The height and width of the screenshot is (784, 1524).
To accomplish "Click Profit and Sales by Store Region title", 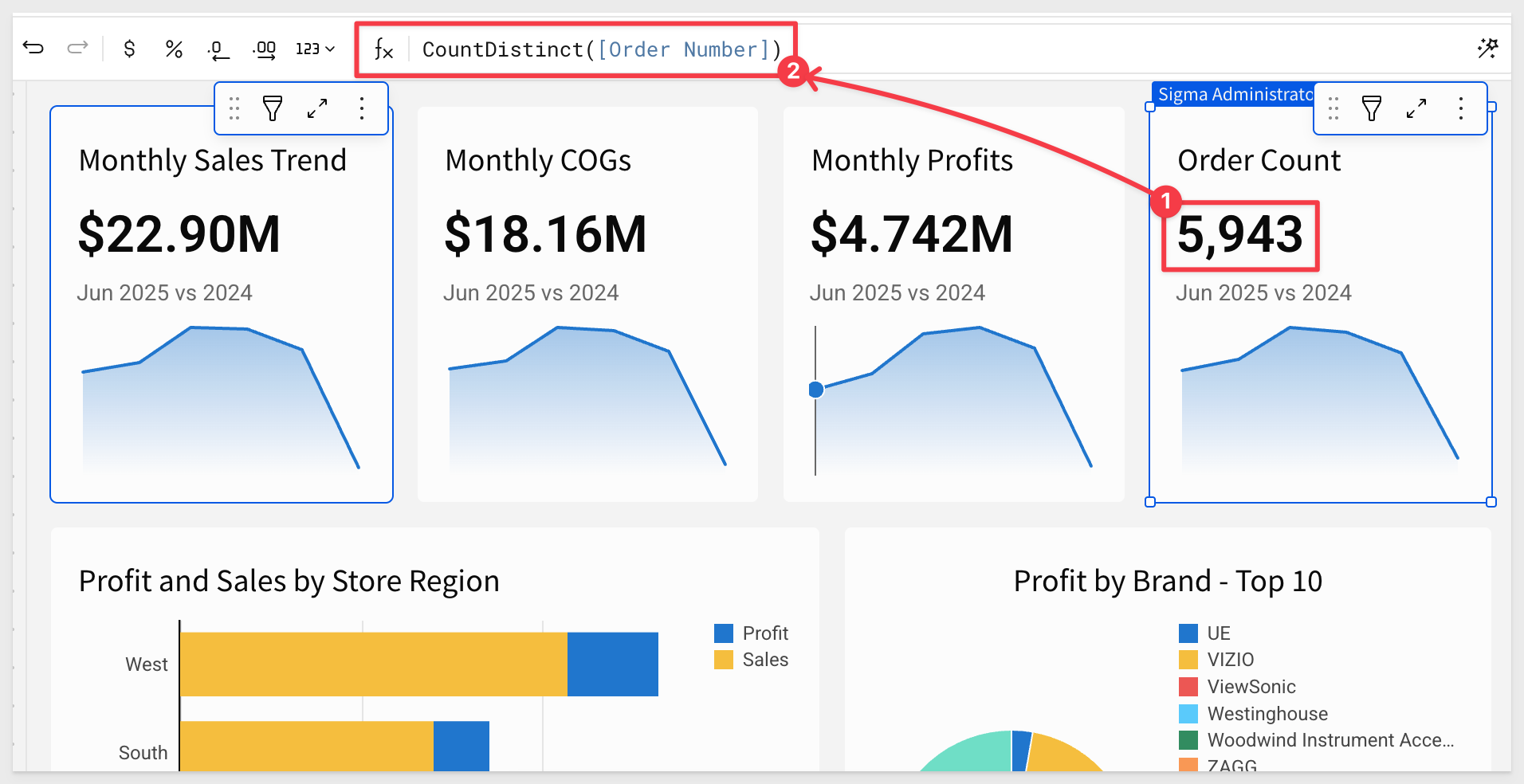I will [289, 582].
